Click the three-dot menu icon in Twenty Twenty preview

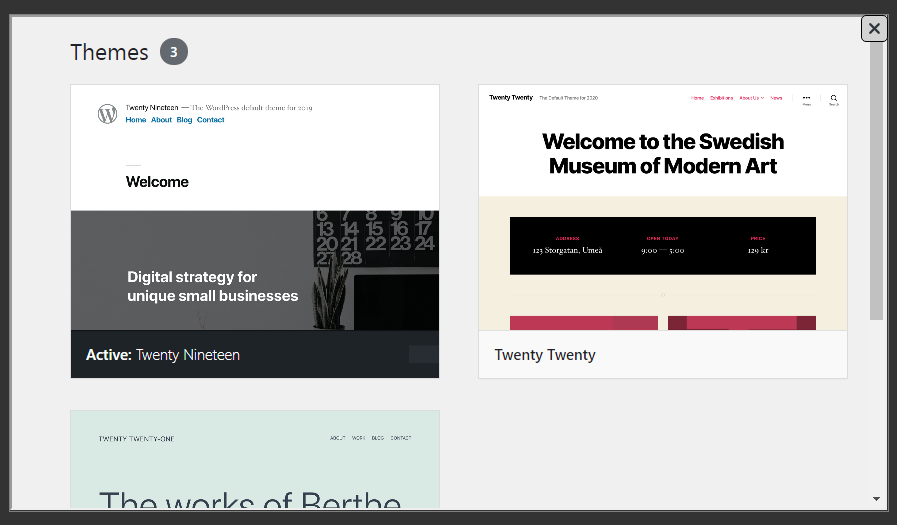click(x=806, y=99)
